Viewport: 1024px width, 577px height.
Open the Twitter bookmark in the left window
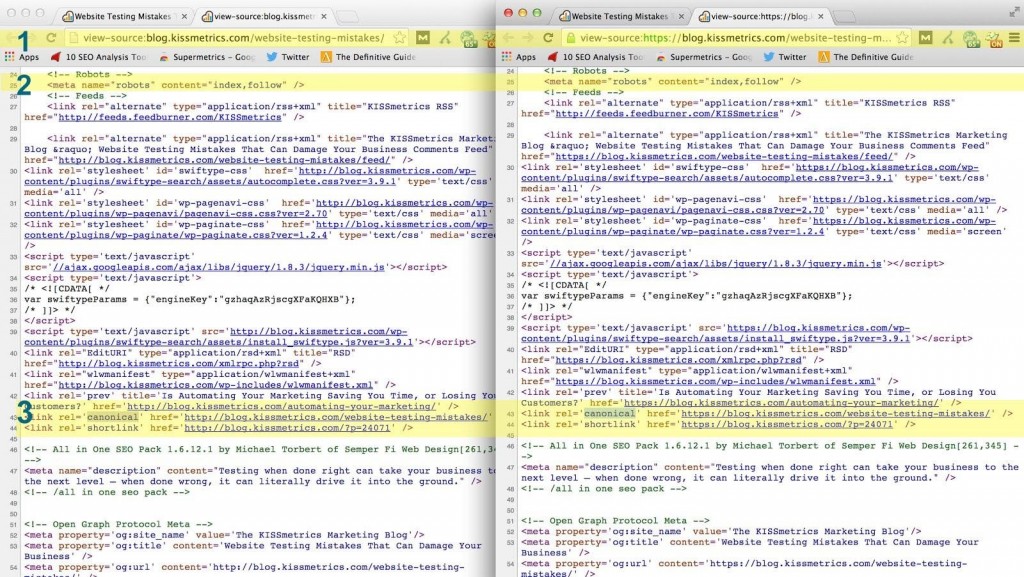288,57
